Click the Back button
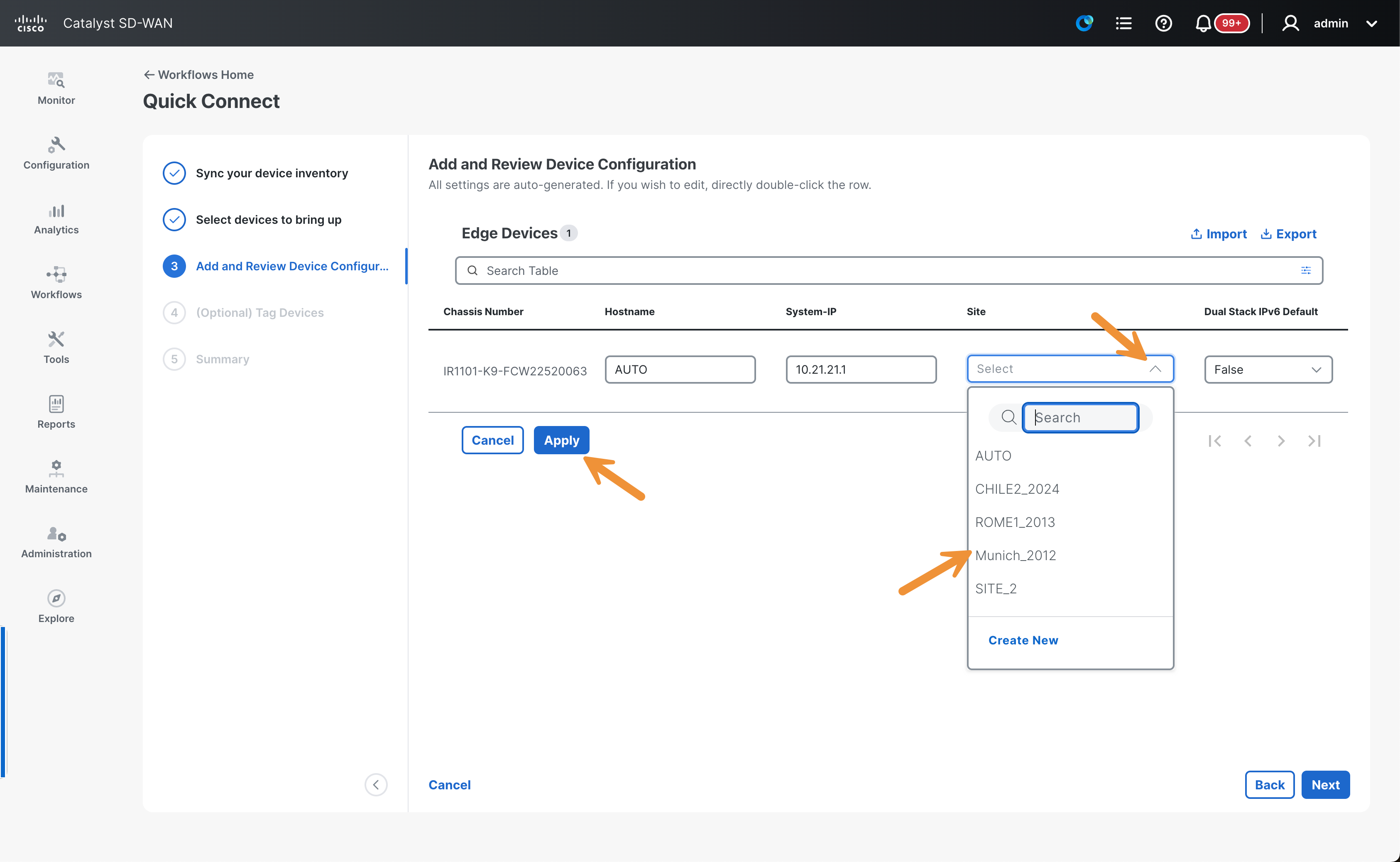This screenshot has width=1400, height=862. (x=1270, y=784)
